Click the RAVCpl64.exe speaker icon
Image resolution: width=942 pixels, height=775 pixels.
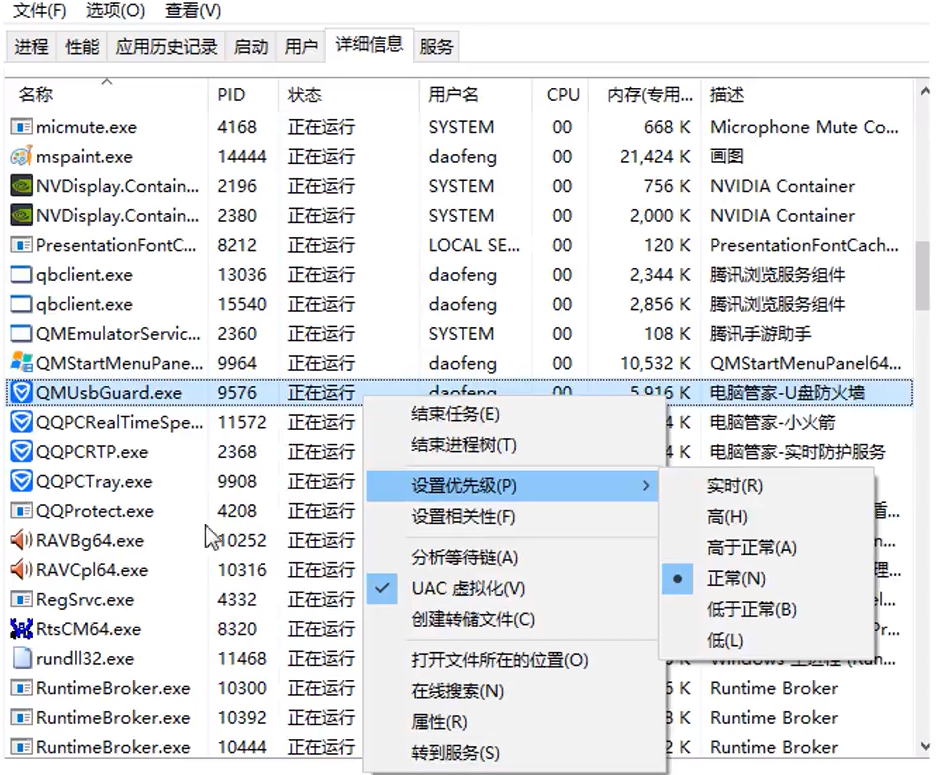click(22, 570)
